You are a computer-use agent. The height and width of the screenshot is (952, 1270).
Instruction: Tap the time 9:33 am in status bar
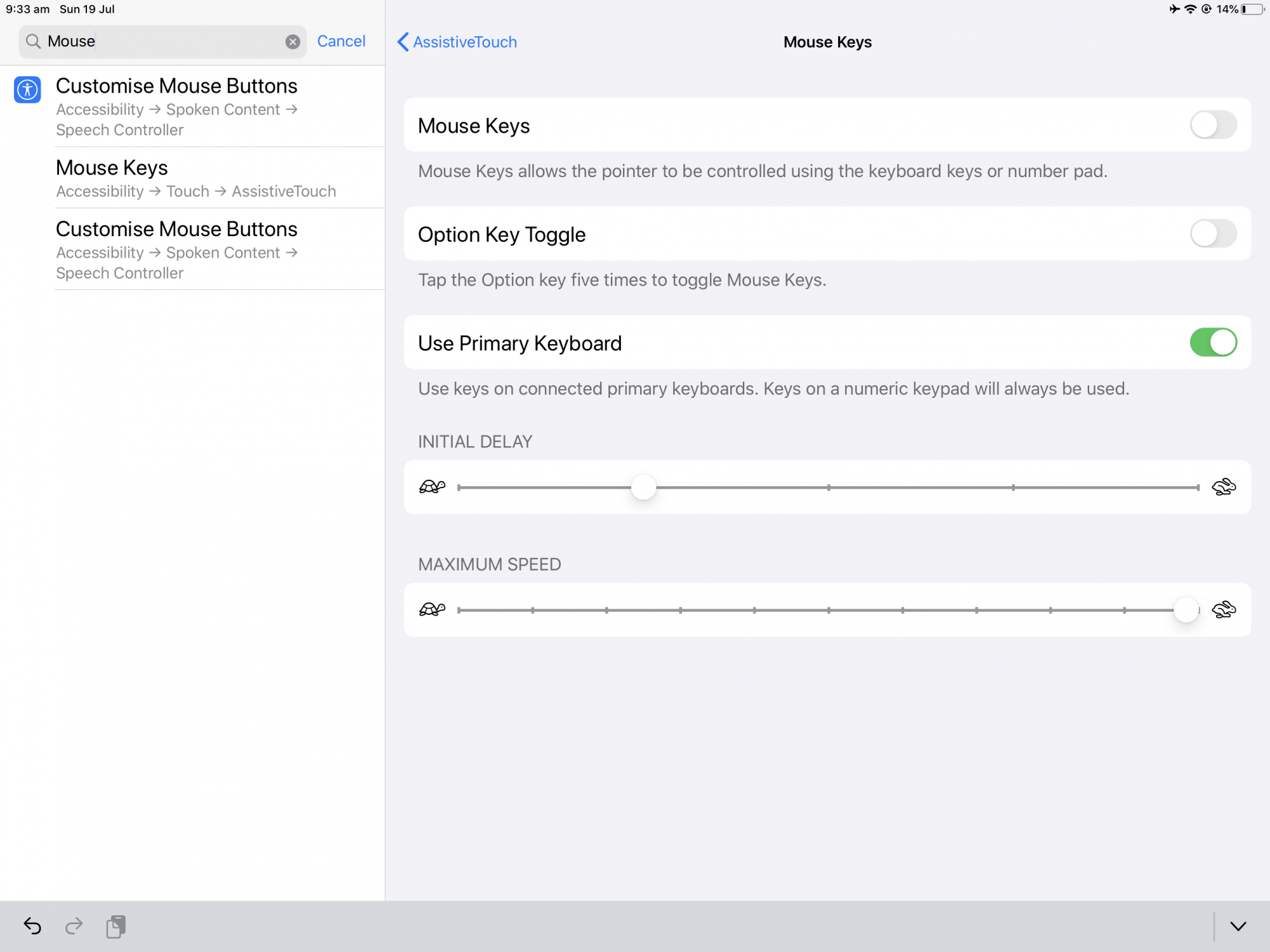click(x=27, y=9)
